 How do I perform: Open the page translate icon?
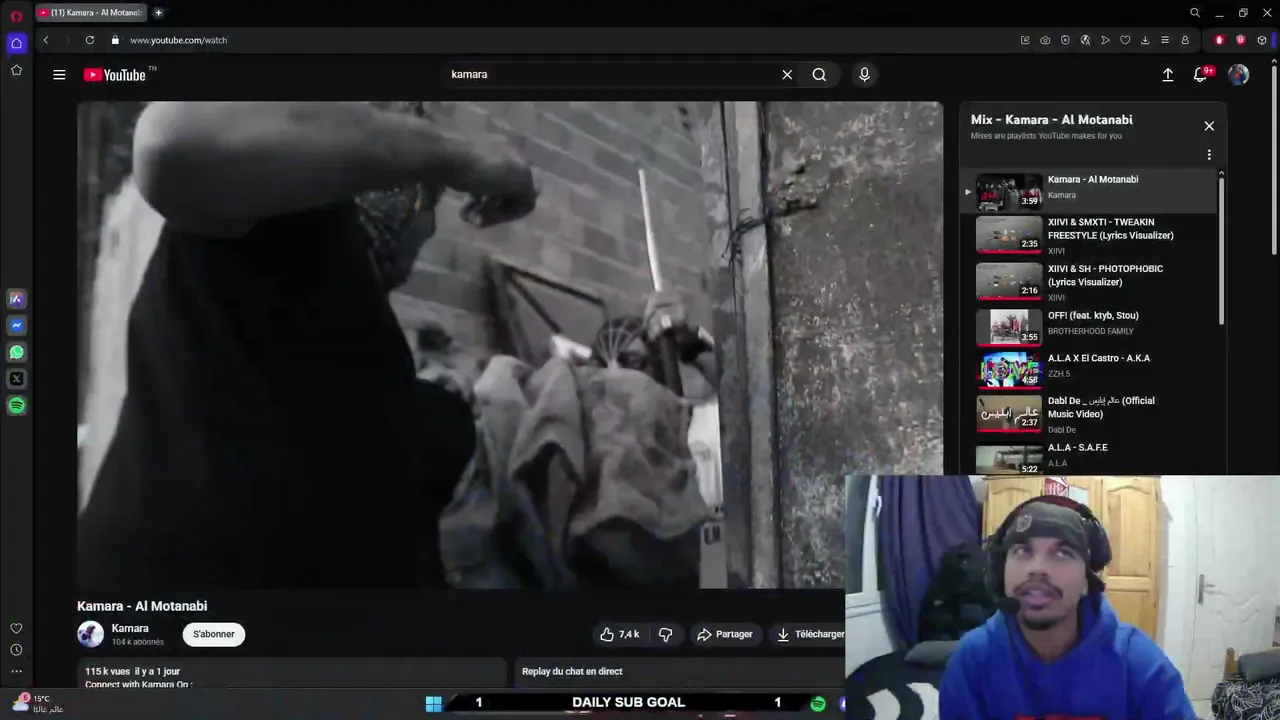pos(1085,40)
